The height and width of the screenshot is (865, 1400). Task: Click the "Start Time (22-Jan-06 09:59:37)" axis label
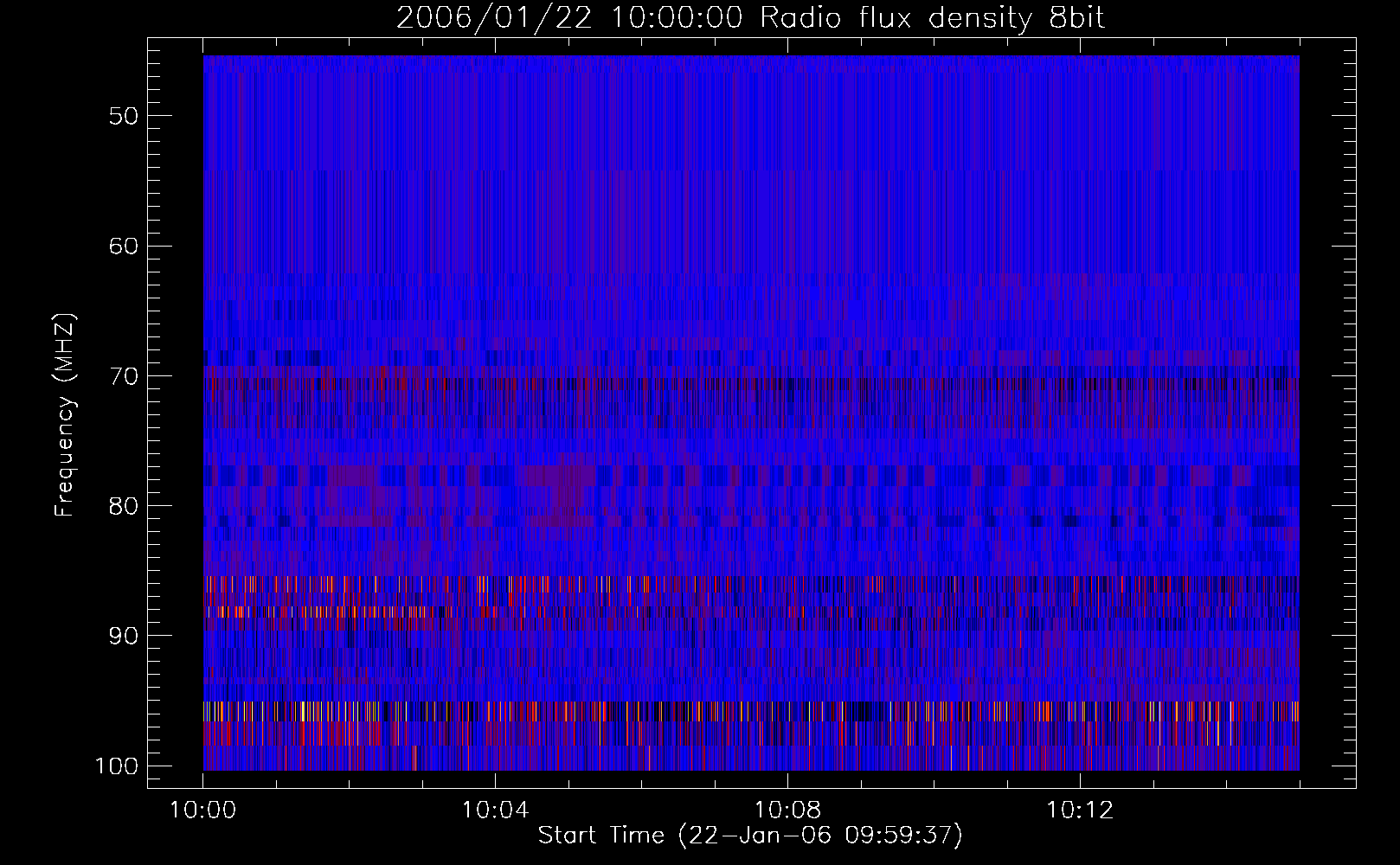point(750,836)
